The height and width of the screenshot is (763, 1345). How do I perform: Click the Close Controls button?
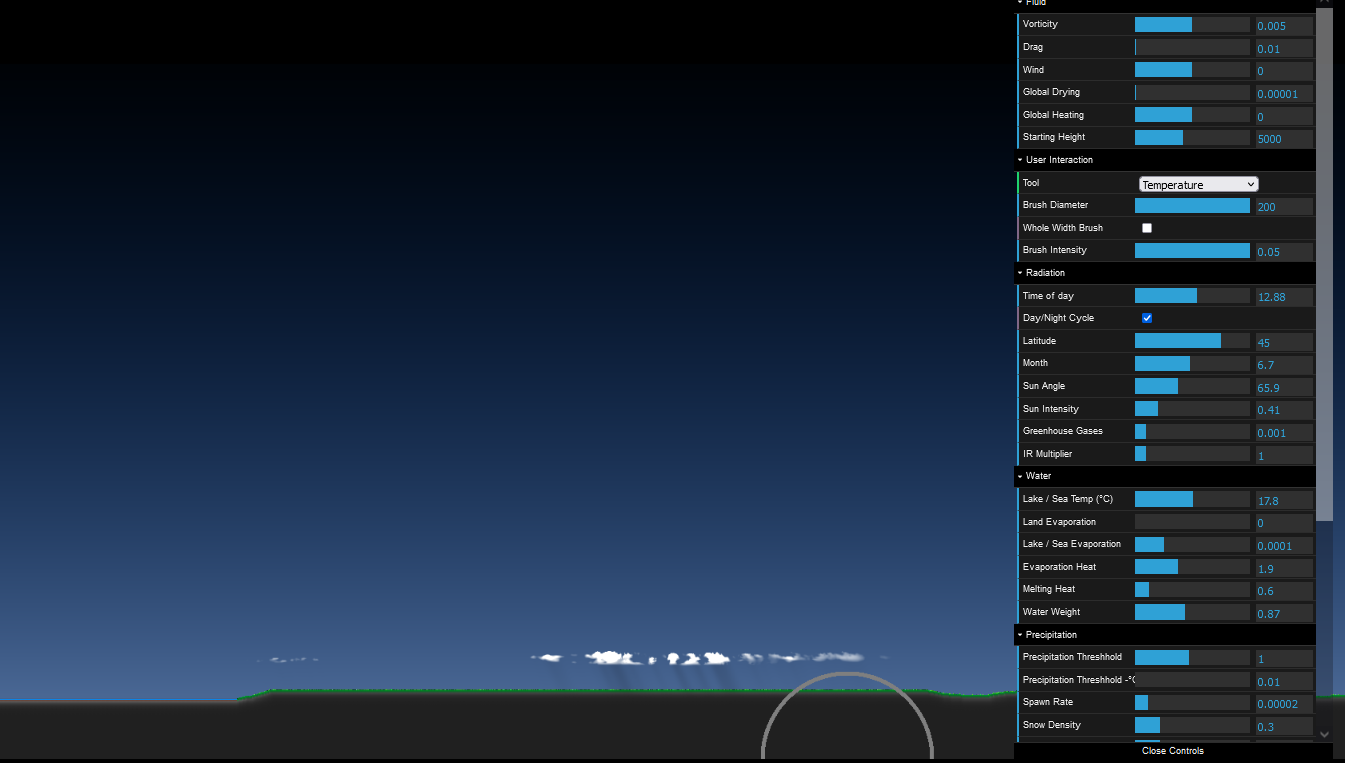point(1173,751)
